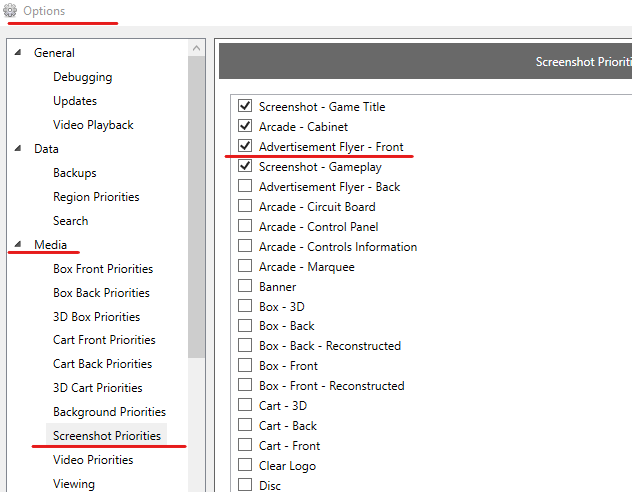The width and height of the screenshot is (632, 492).
Task: Collapse the Data tree section
Action: pyautogui.click(x=18, y=148)
